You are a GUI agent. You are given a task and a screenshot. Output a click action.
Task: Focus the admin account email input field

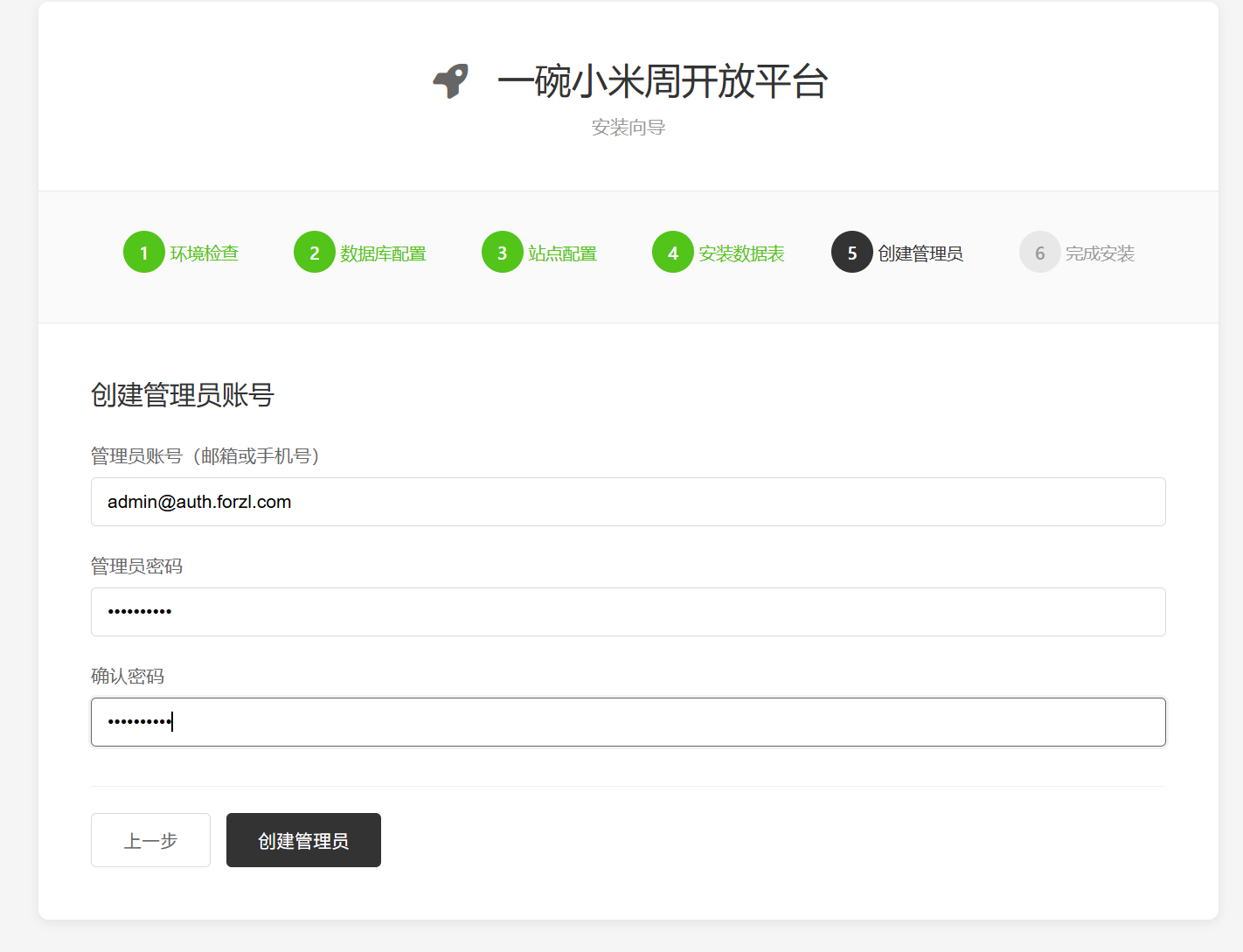628,502
